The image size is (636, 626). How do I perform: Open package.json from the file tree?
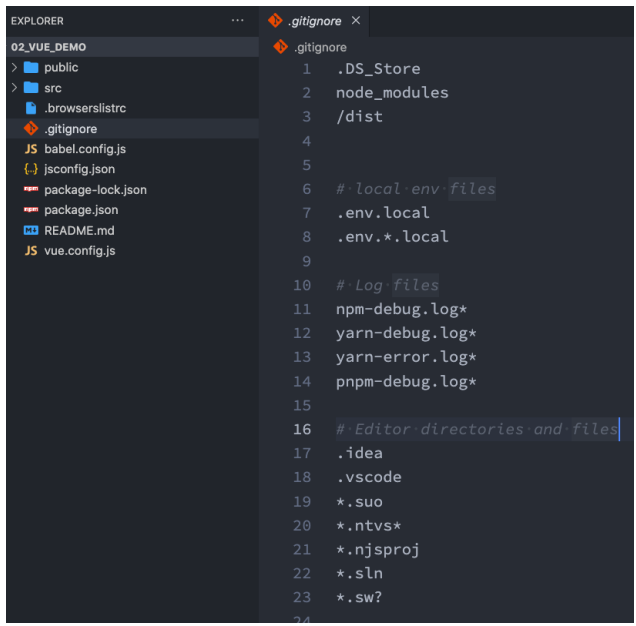(80, 210)
